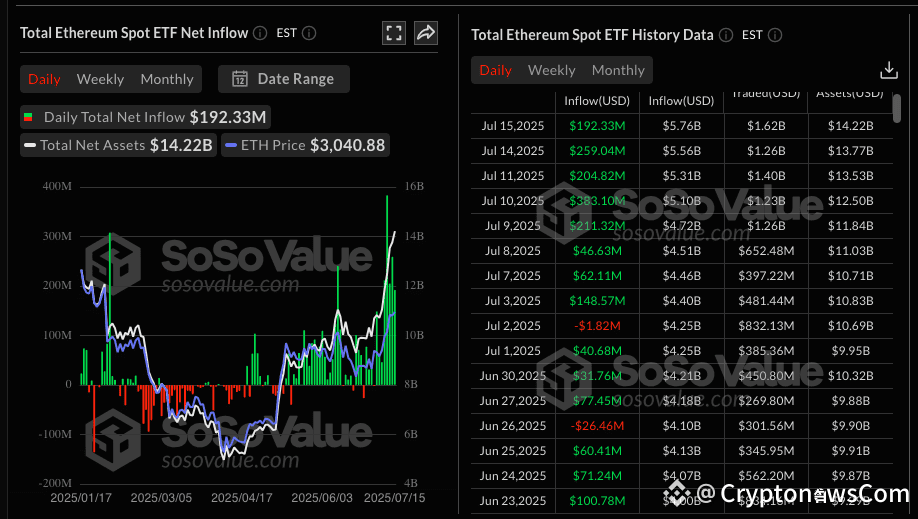Click the $259.04M inflow value
This screenshot has width=918, height=519.
(597, 151)
